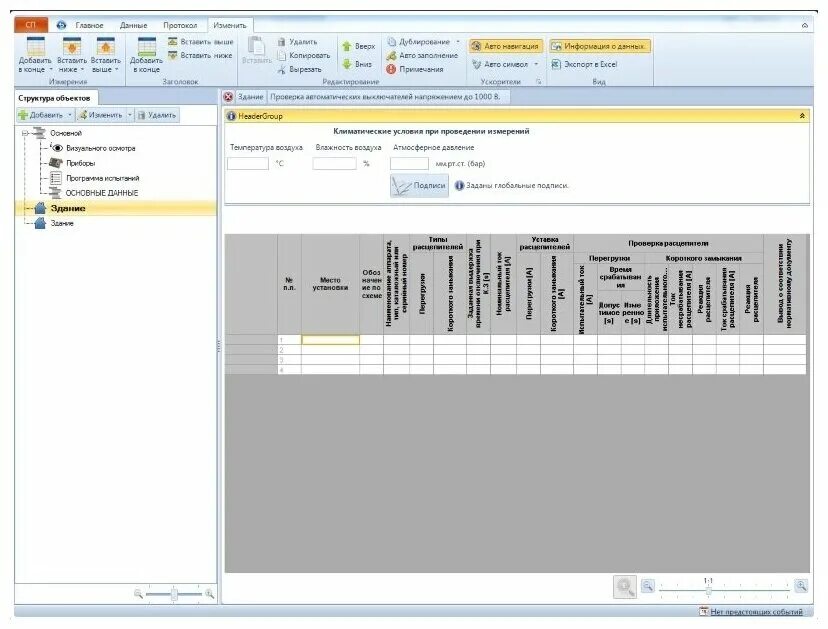Open the Ускорители group dialog launcher
This screenshot has width=828, height=629.
pyautogui.click(x=539, y=82)
